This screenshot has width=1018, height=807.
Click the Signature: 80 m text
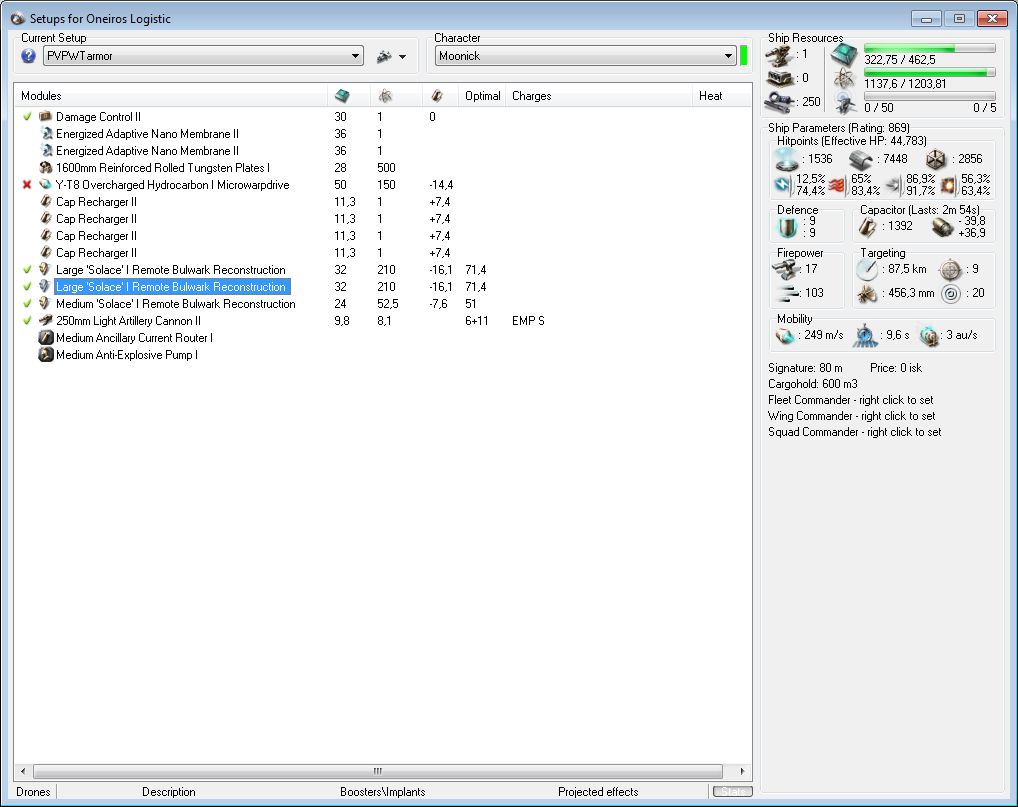[x=805, y=368]
